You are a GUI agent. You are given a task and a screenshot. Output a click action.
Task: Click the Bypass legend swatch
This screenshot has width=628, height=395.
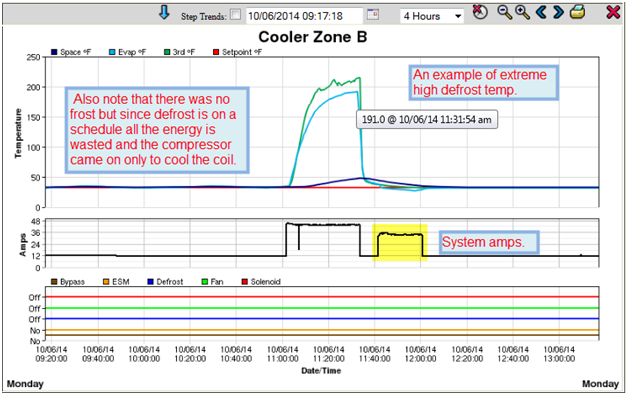click(54, 282)
